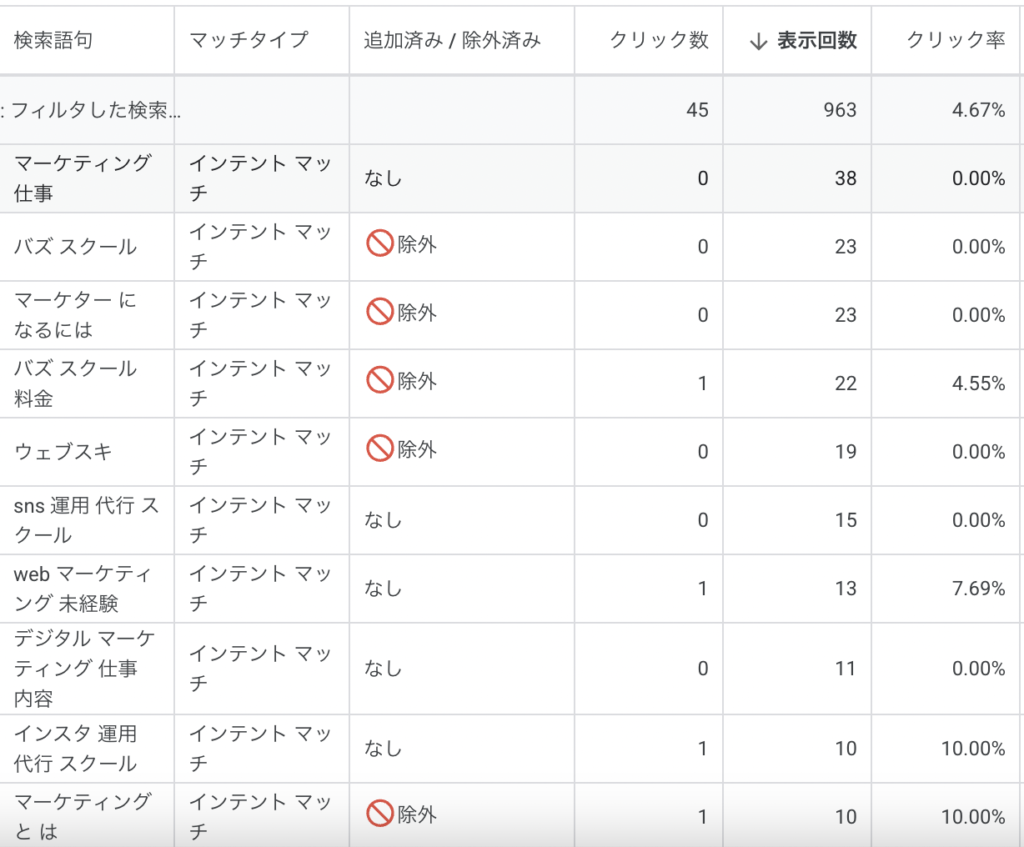
Task: Select the sns 運用 代行 スクール search term
Action: coord(86,520)
